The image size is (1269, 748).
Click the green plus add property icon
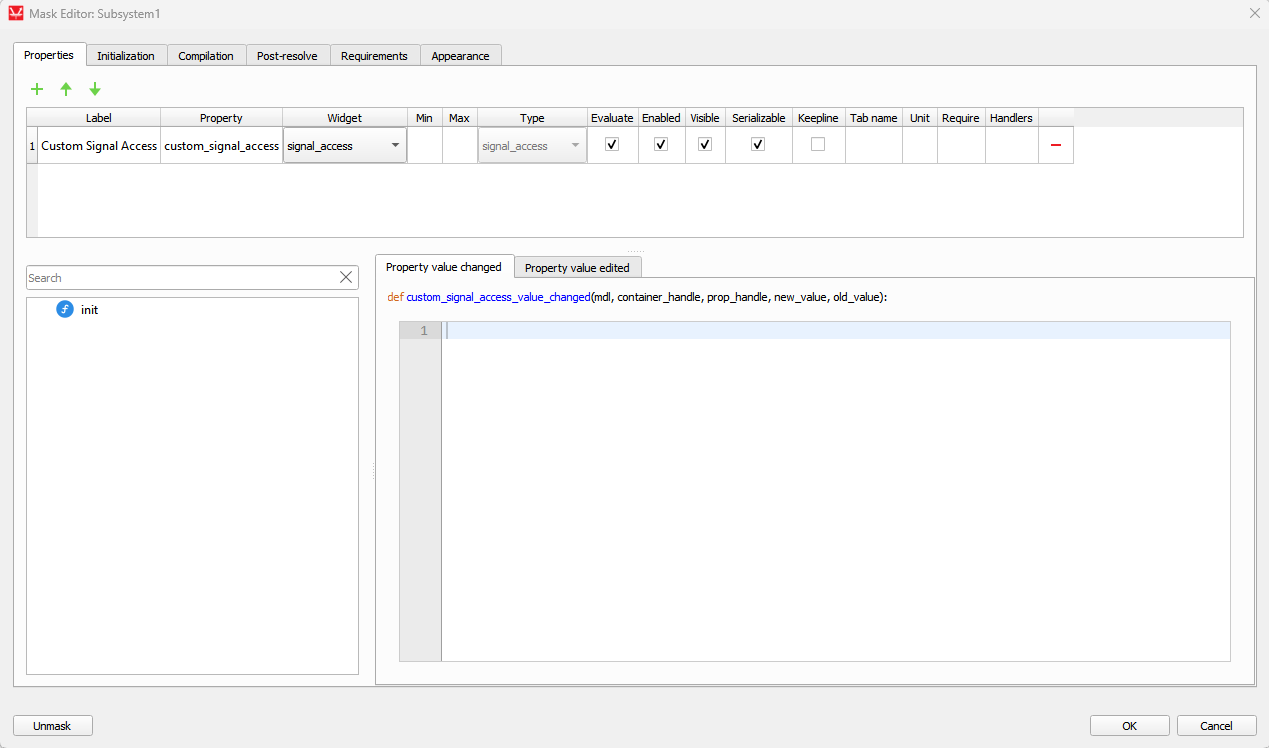coord(37,89)
